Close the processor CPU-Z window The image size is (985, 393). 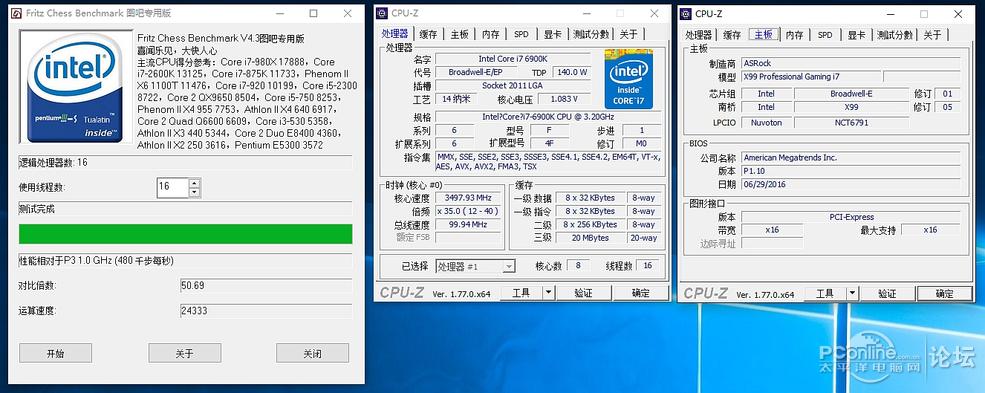[x=655, y=13]
